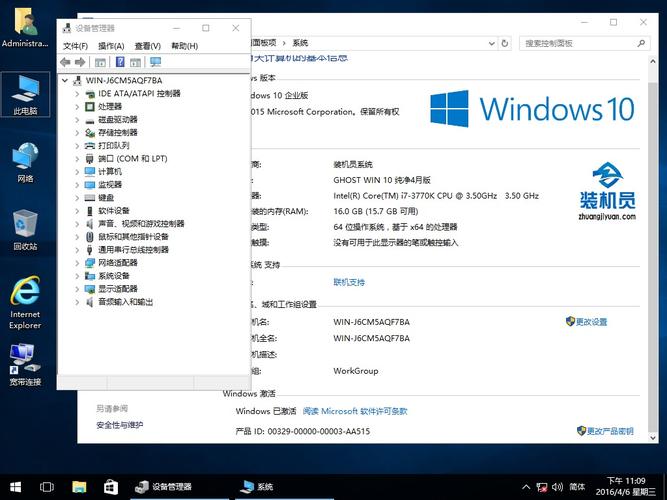Image resolution: width=667 pixels, height=500 pixels.
Task: Expand the 系统设备 node
Action: point(77,276)
